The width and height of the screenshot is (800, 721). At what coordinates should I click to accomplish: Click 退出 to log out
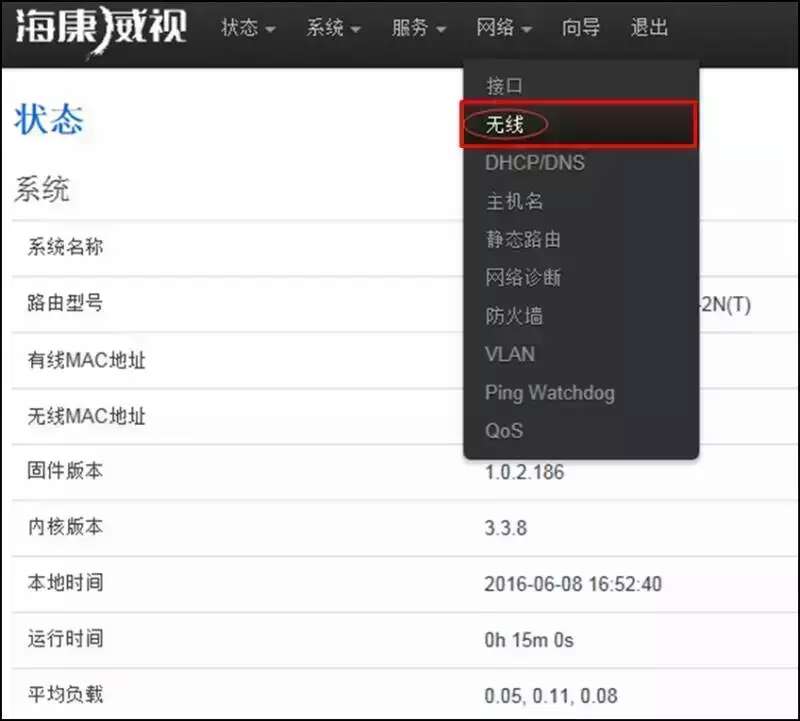click(649, 28)
